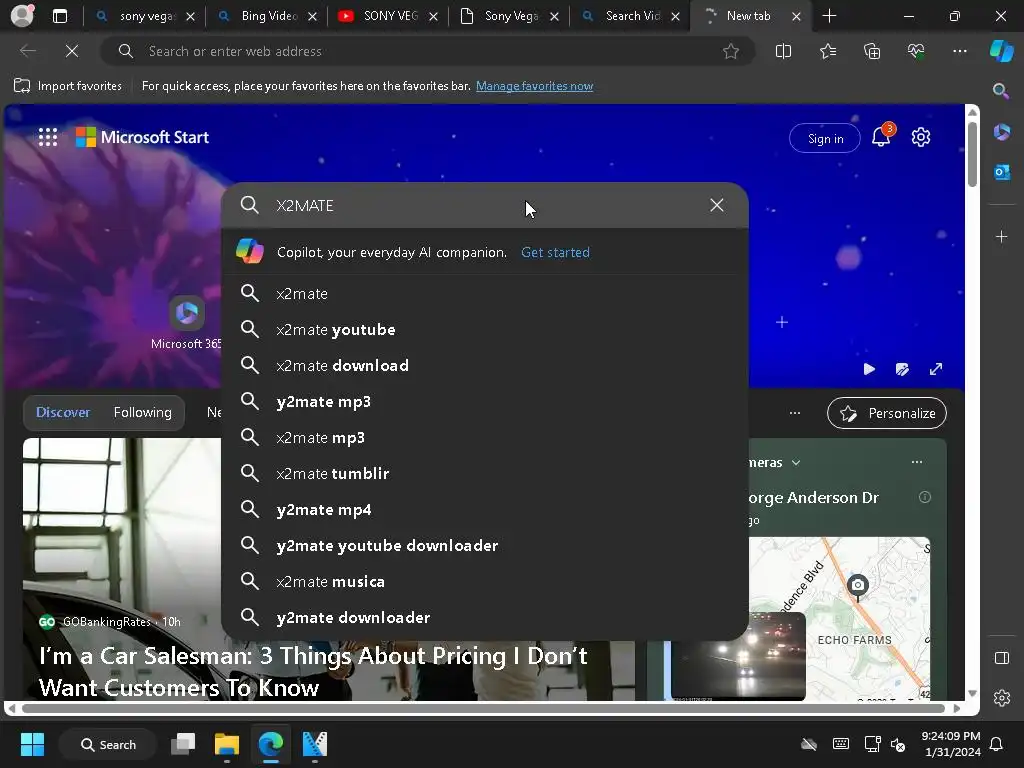The width and height of the screenshot is (1024, 768).
Task: Open the Favorites list icon
Action: [827, 51]
